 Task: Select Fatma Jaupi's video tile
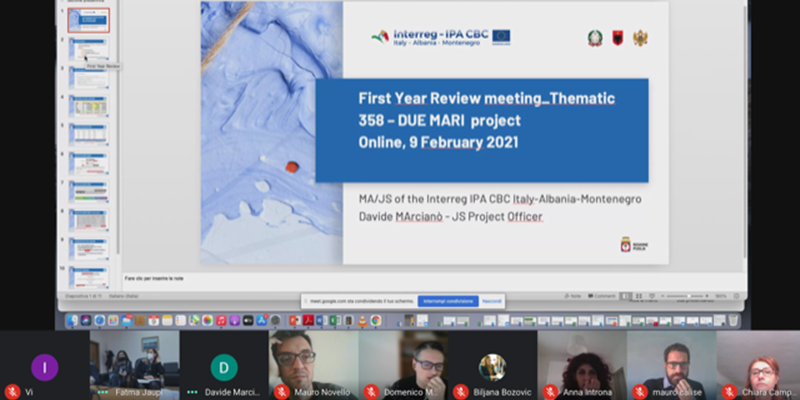(x=134, y=365)
